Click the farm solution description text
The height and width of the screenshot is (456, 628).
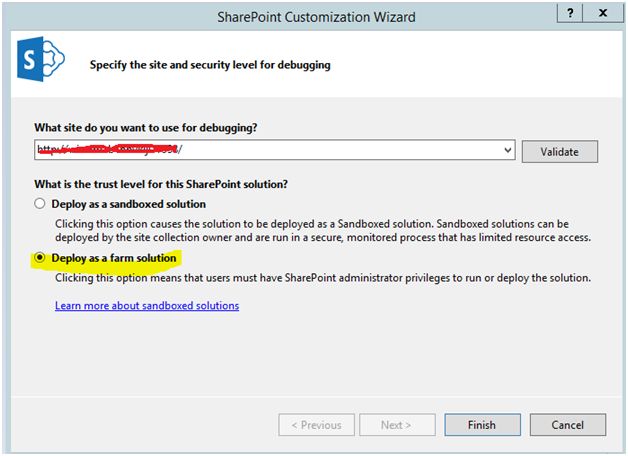(x=323, y=278)
